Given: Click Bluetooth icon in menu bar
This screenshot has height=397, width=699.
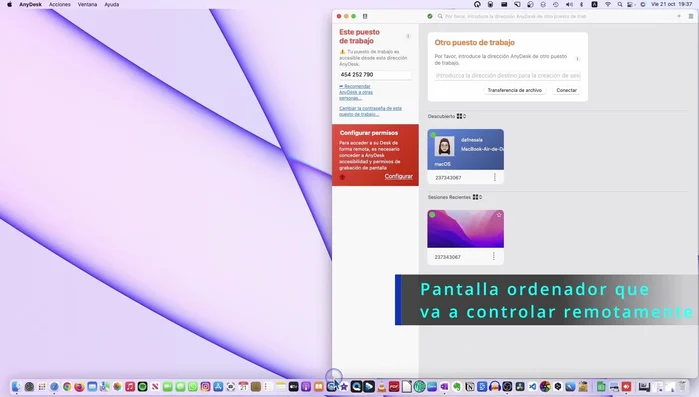Looking at the screenshot, I should [581, 4].
